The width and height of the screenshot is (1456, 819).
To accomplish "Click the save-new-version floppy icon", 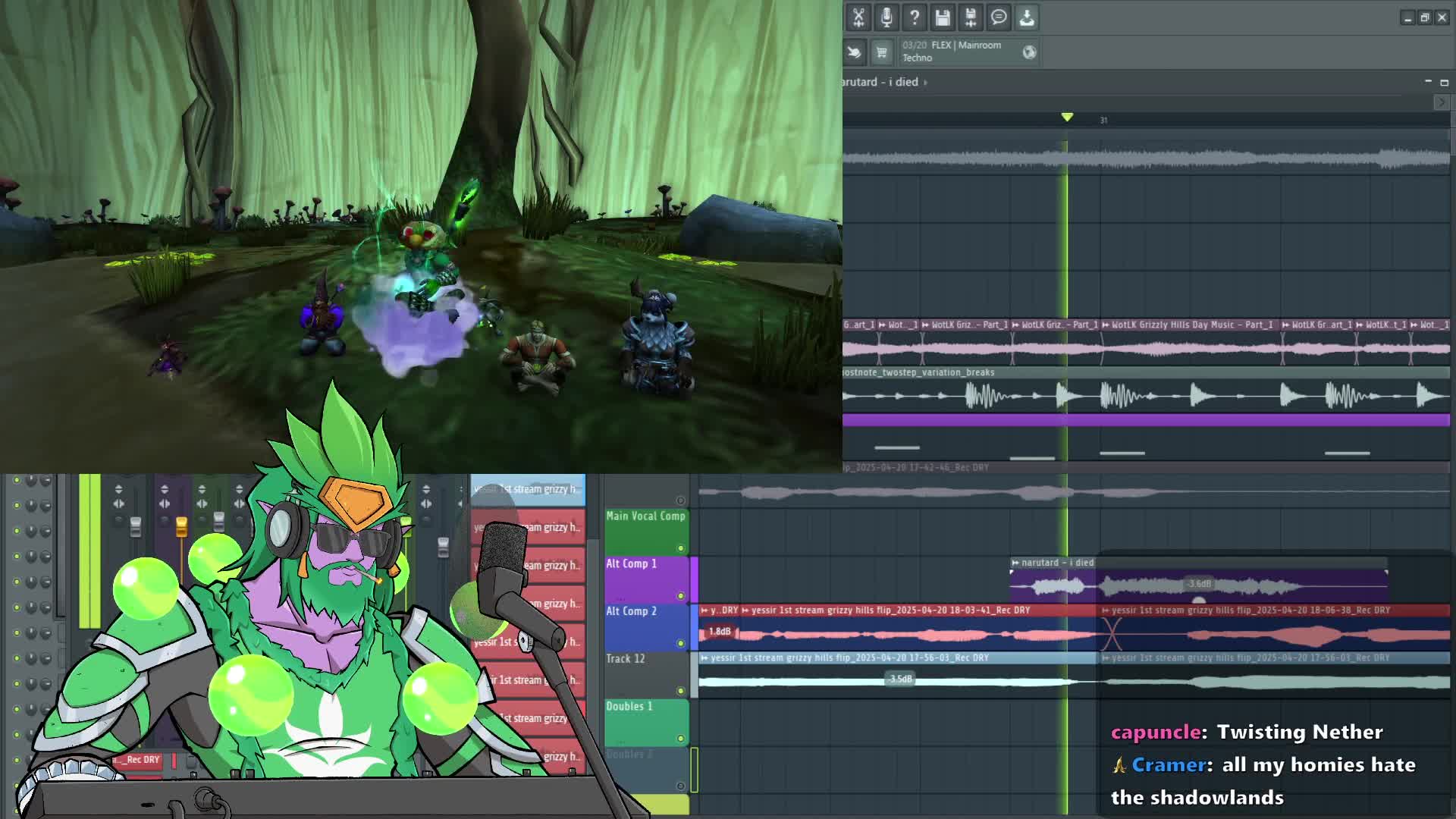I will pos(970,17).
